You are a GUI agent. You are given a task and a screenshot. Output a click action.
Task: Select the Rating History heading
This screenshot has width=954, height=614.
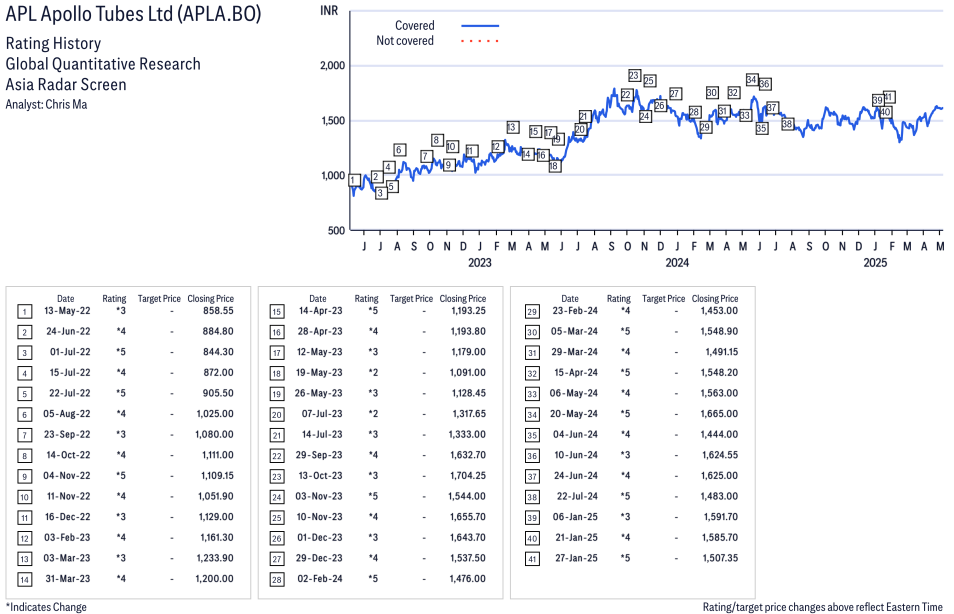(x=53, y=44)
